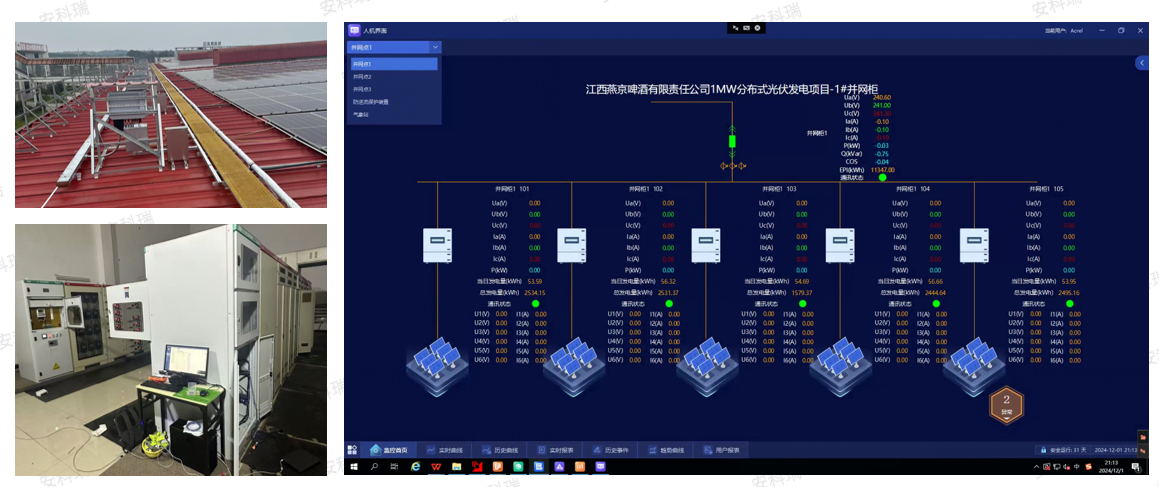Click the inverter icon for 并网柜1 101

pyautogui.click(x=437, y=245)
